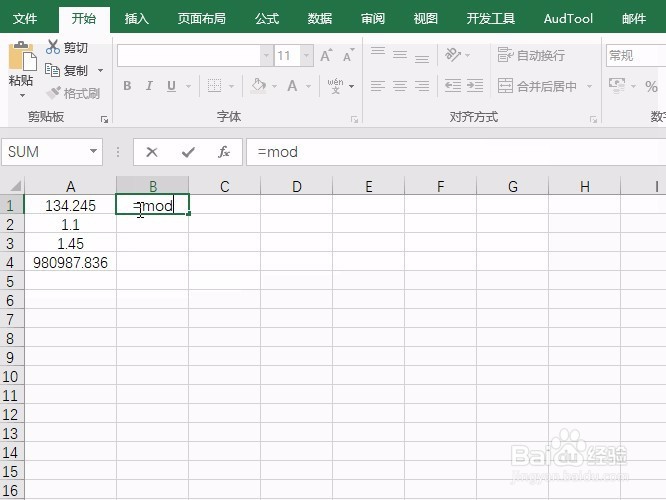Toggle underline formatting
This screenshot has height=500, width=666.
(171, 86)
